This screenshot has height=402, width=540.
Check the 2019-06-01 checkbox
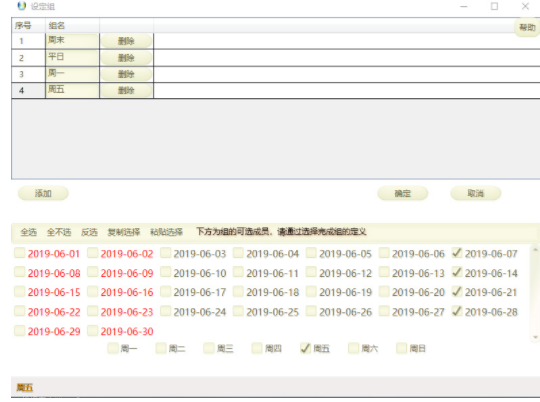[20, 253]
